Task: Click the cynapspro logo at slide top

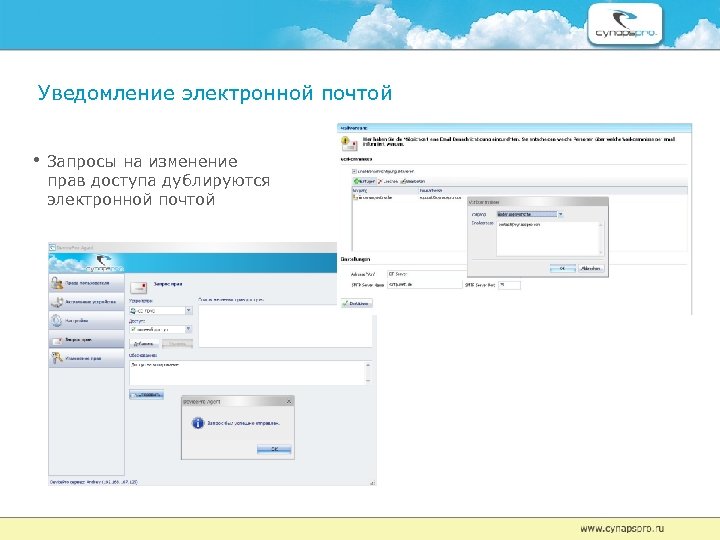Action: (x=625, y=24)
